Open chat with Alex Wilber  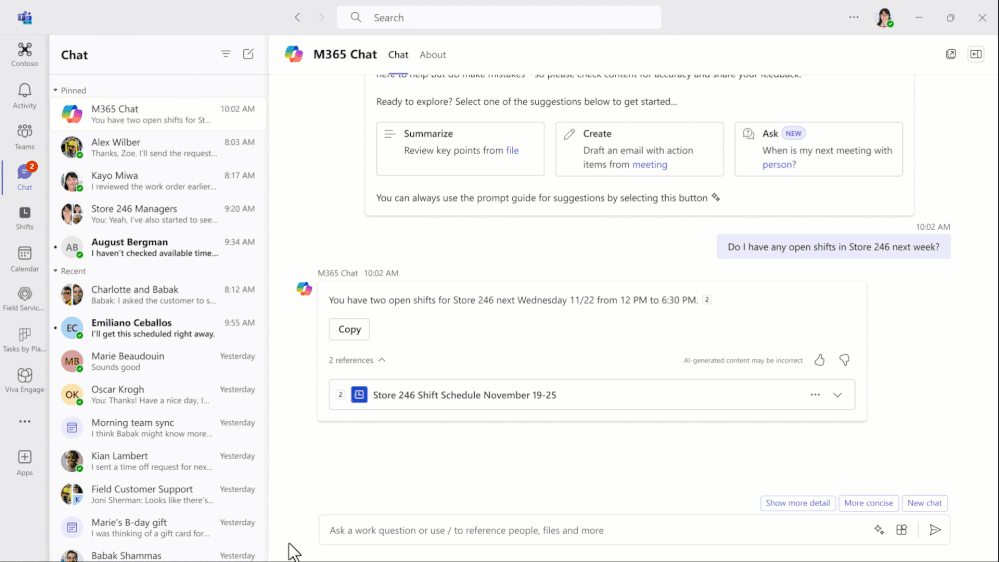click(159, 147)
